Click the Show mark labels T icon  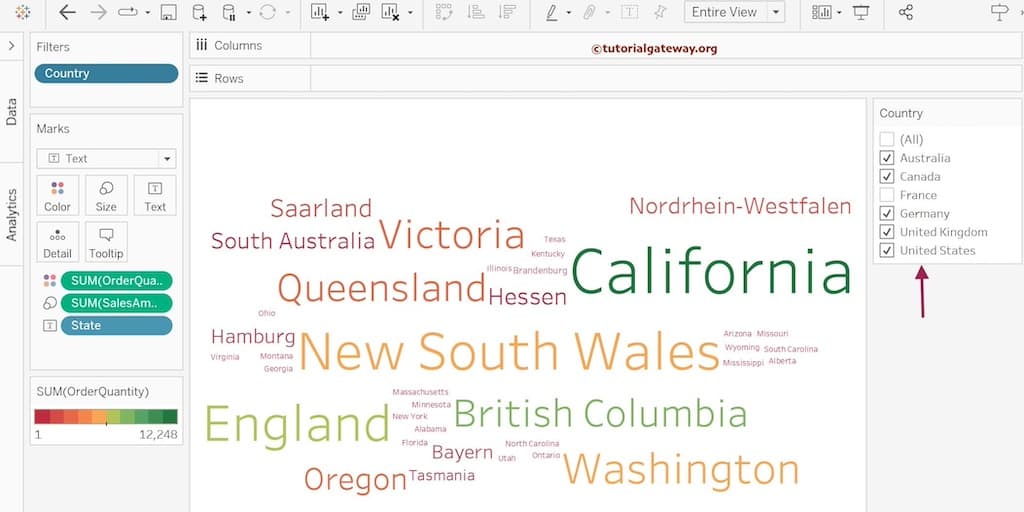click(630, 12)
